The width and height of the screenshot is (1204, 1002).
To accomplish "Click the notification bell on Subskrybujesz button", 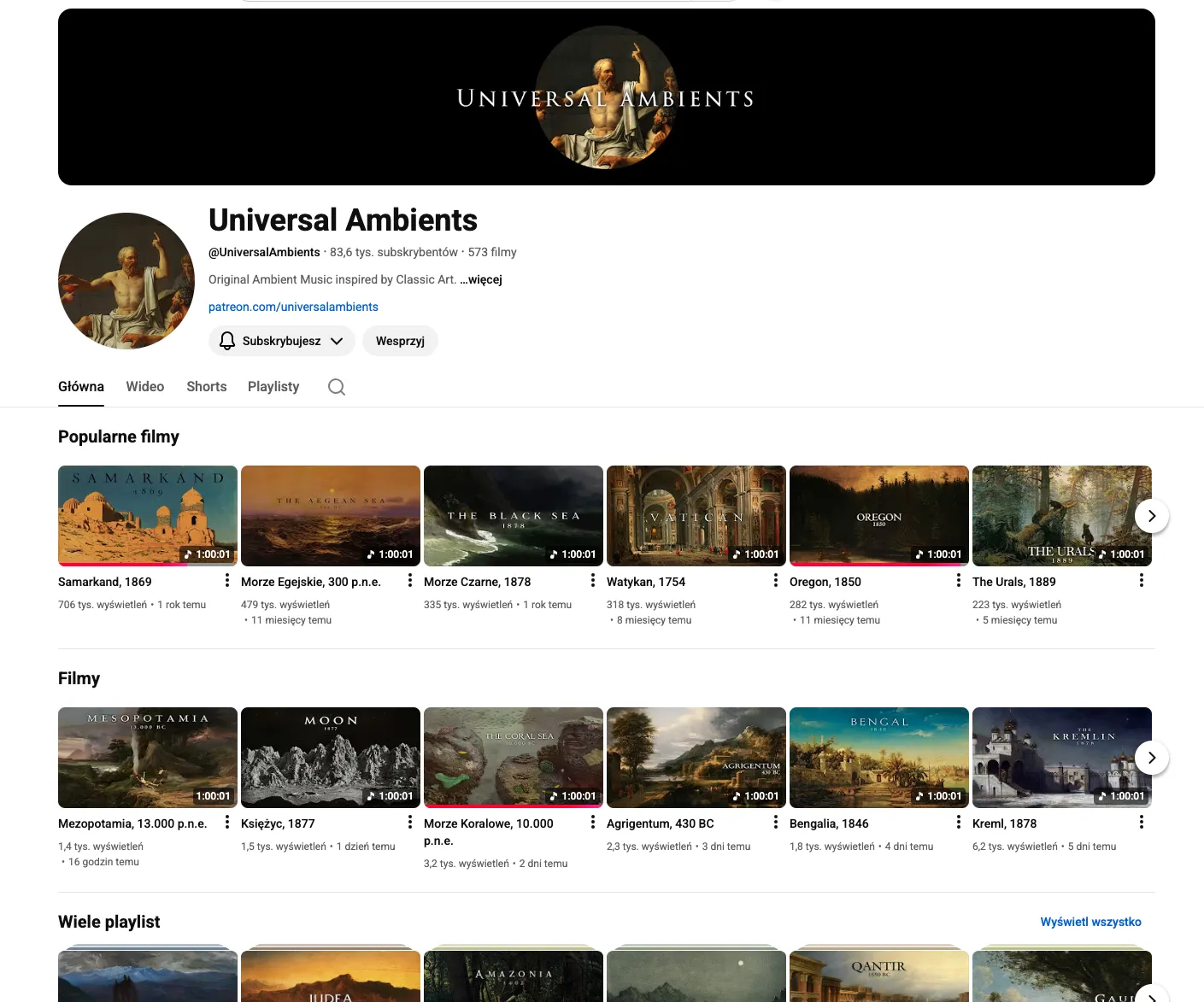I will 226,341.
